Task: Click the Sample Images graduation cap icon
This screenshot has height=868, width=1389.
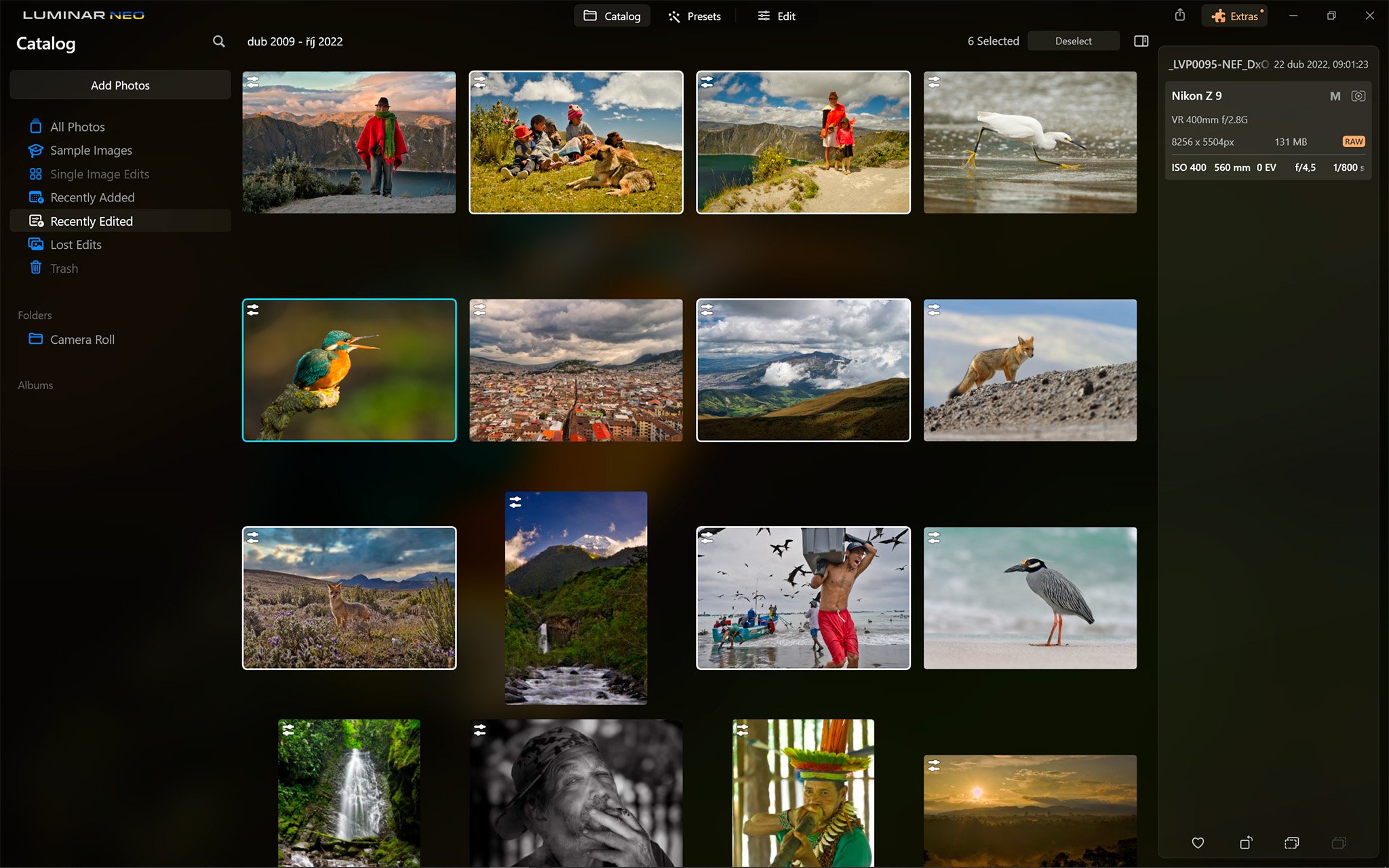Action: click(36, 151)
